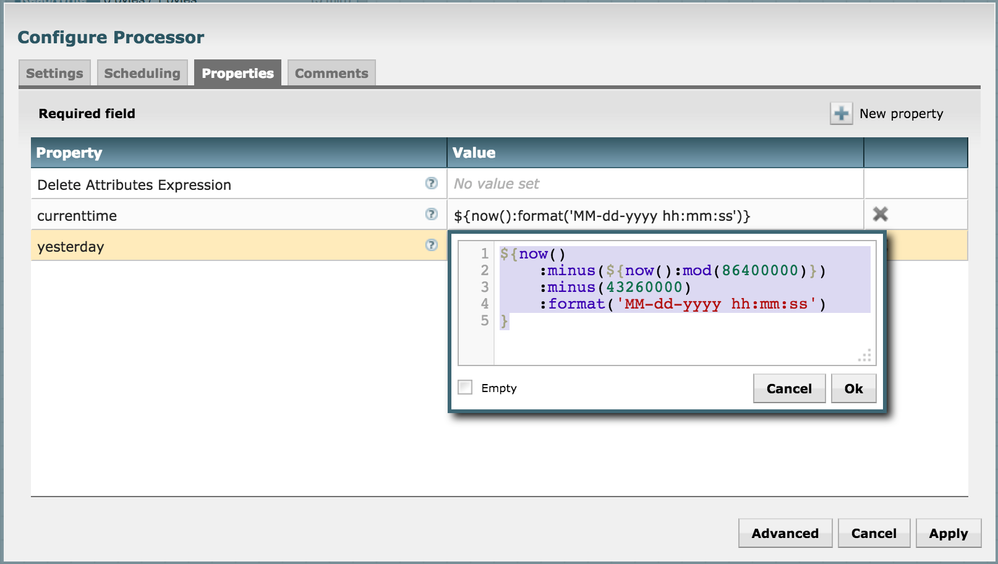998x564 pixels.
Task: Switch to the Settings tab
Action: click(x=54, y=73)
